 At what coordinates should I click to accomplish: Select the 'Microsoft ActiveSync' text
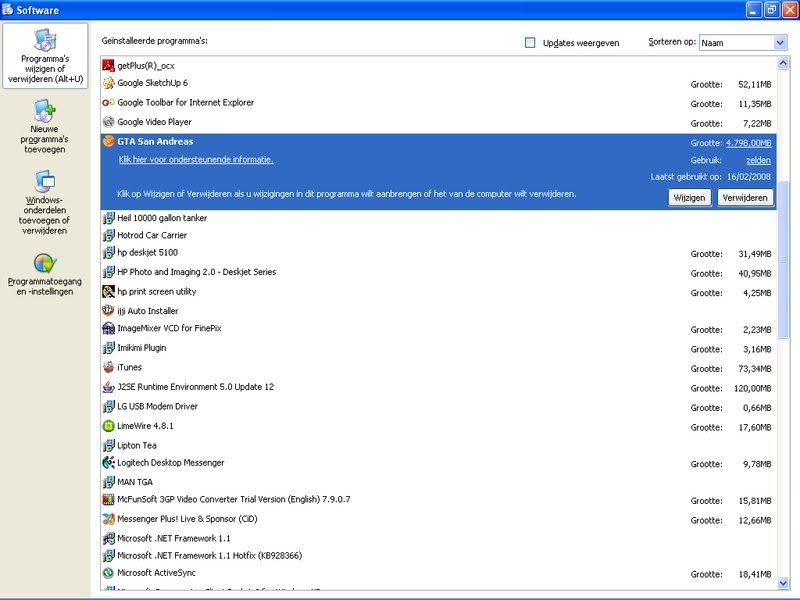pos(157,573)
